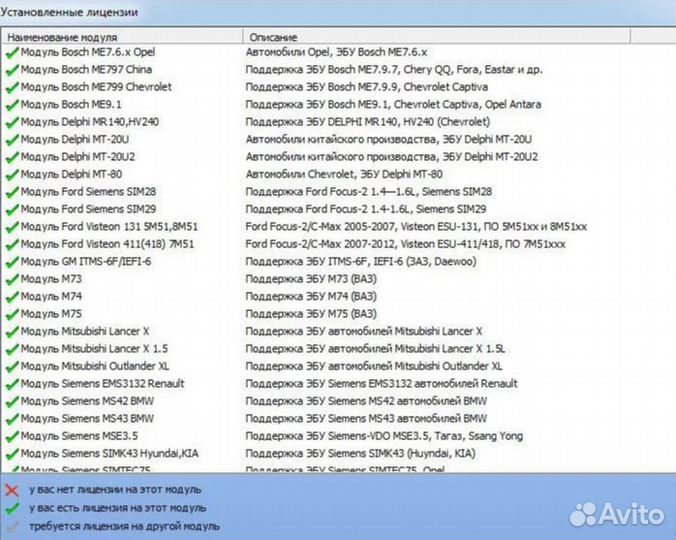Click the checkmark beside Модуль Siemens EMS3132 Renault
This screenshot has height=540, width=676.
(x=12, y=384)
